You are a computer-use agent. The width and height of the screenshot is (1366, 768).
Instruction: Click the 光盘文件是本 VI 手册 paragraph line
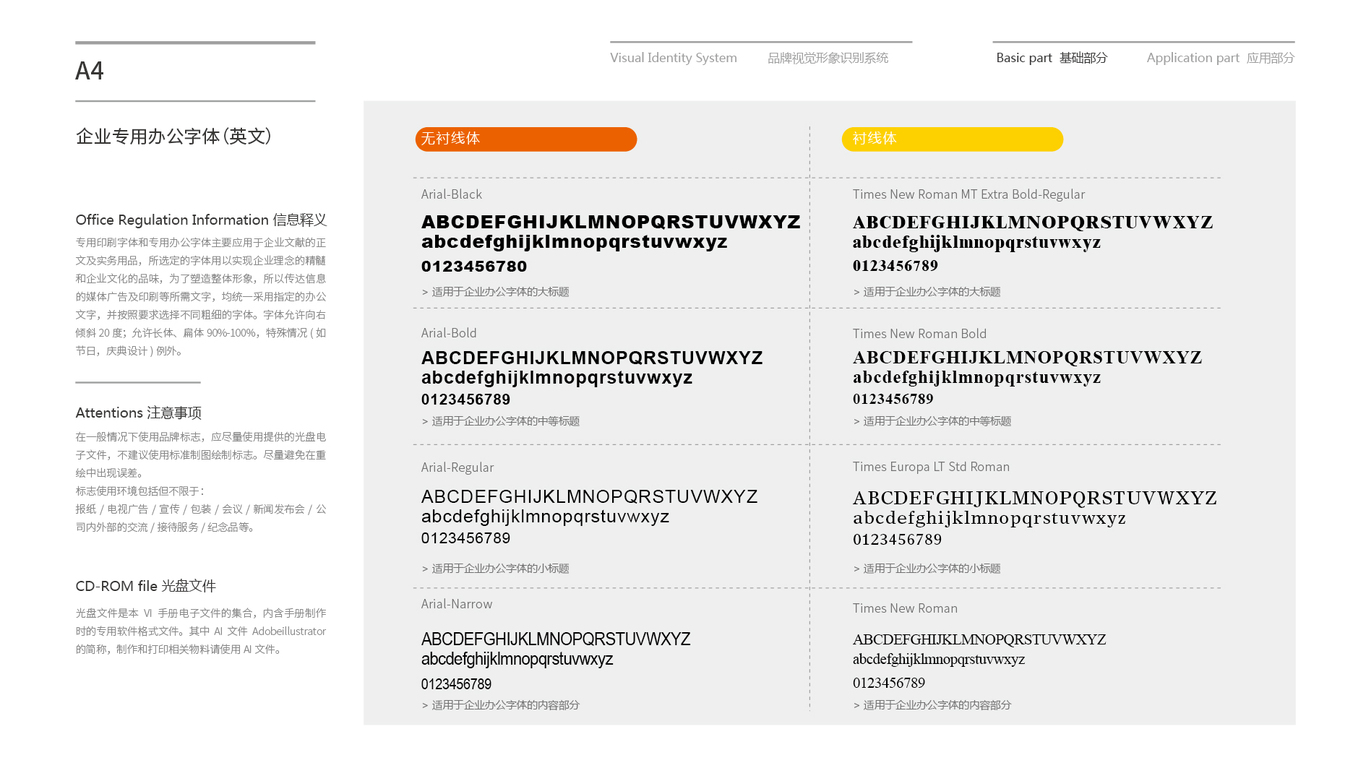[201, 613]
